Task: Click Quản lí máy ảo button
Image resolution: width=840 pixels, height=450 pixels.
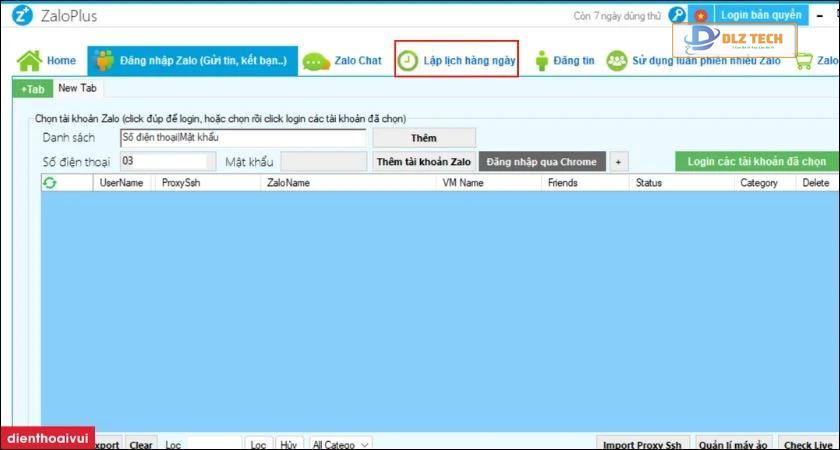Action: pyautogui.click(x=733, y=444)
